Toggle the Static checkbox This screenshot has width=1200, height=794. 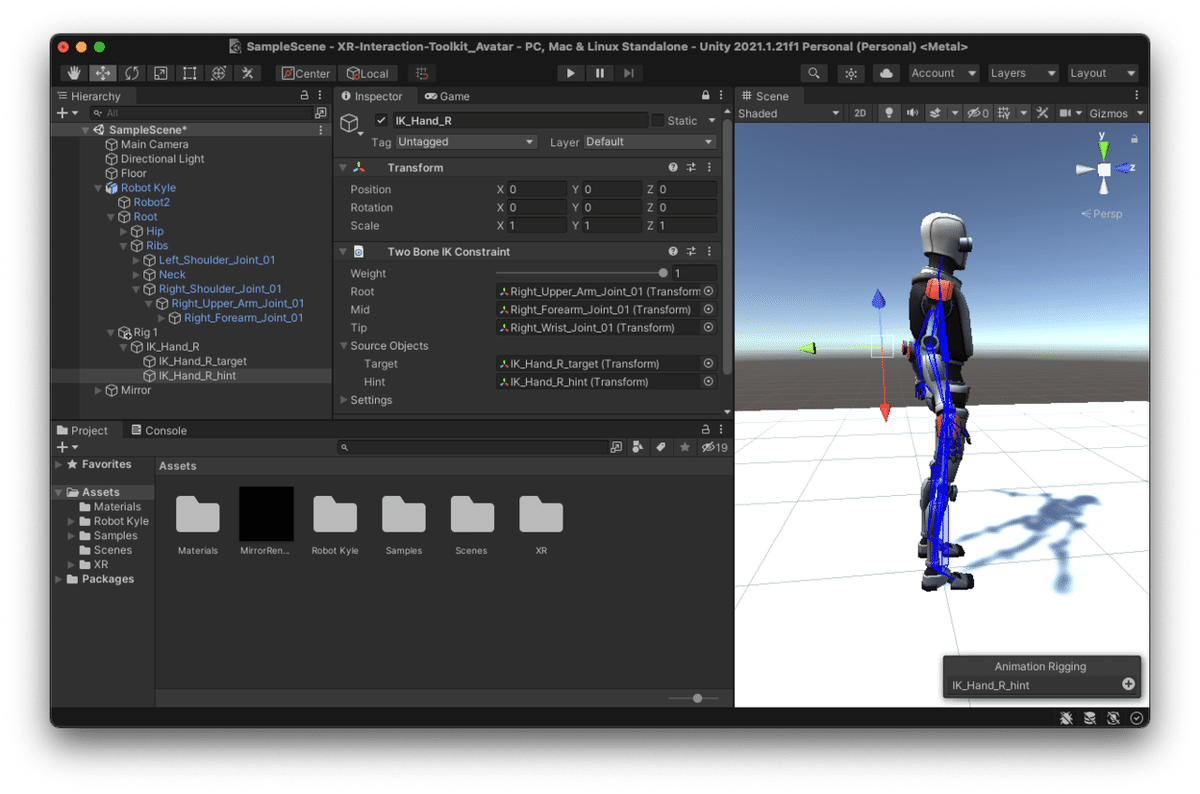pyautogui.click(x=657, y=120)
